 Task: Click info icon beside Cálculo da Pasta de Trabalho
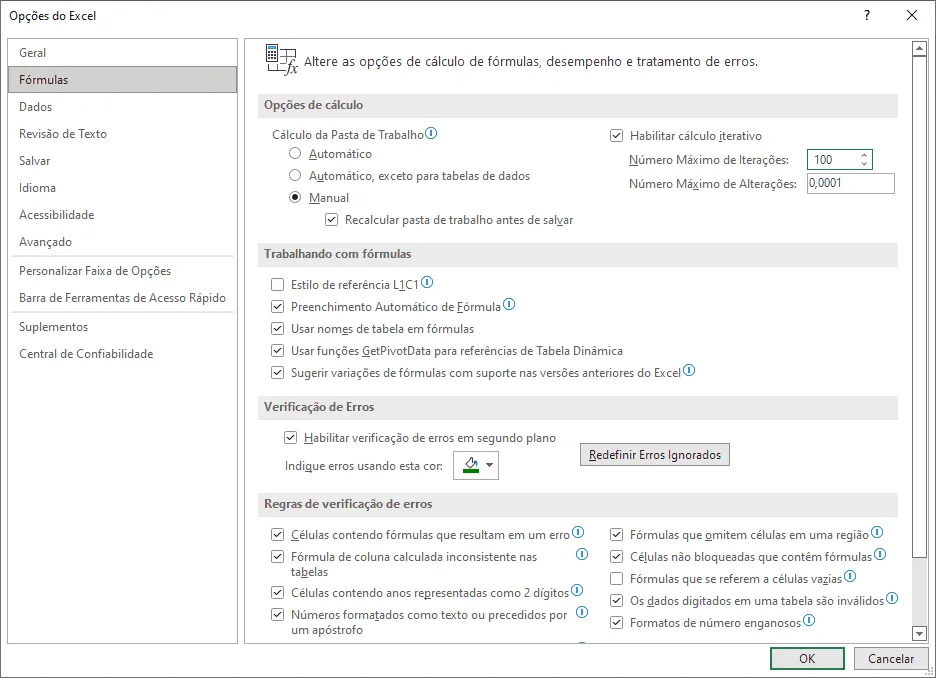point(431,133)
